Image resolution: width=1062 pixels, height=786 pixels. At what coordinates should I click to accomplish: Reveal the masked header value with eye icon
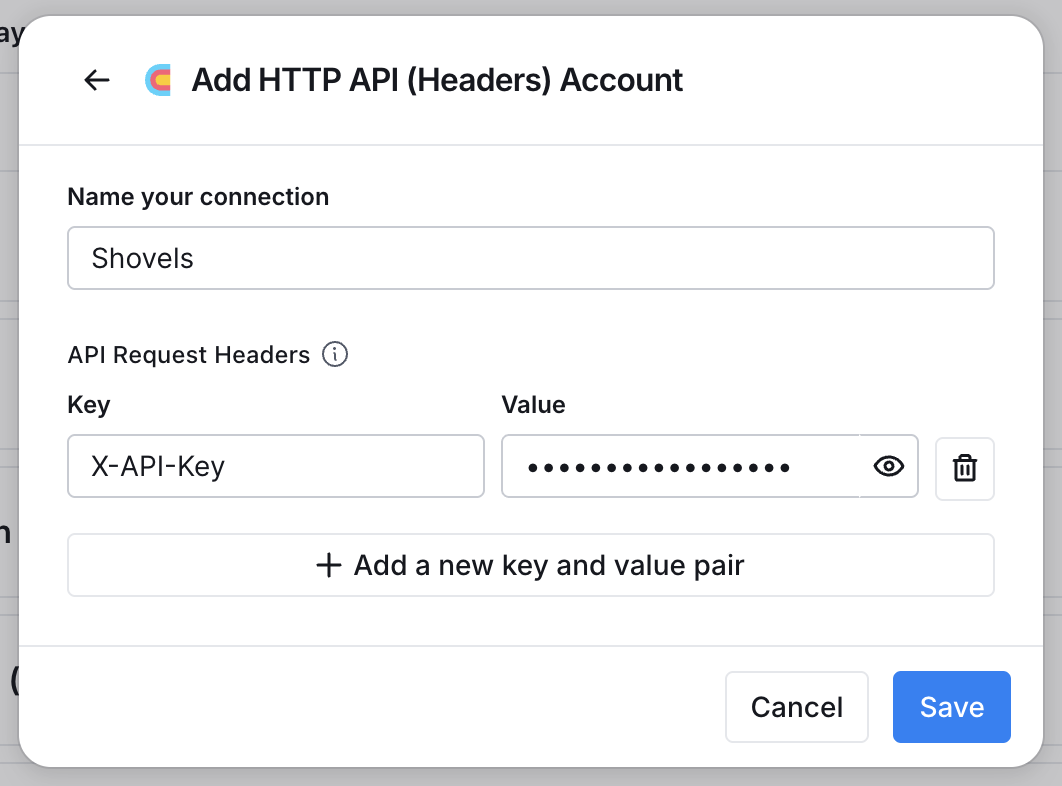coord(889,466)
